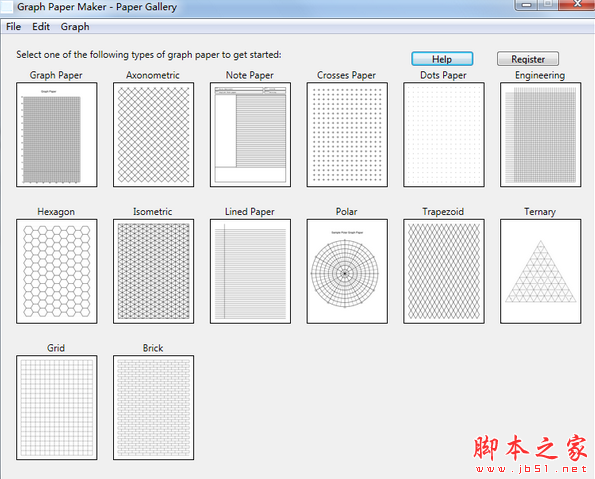The width and height of the screenshot is (595, 479).
Task: Close the Graph Paper Maker window
Action: (577, 5)
